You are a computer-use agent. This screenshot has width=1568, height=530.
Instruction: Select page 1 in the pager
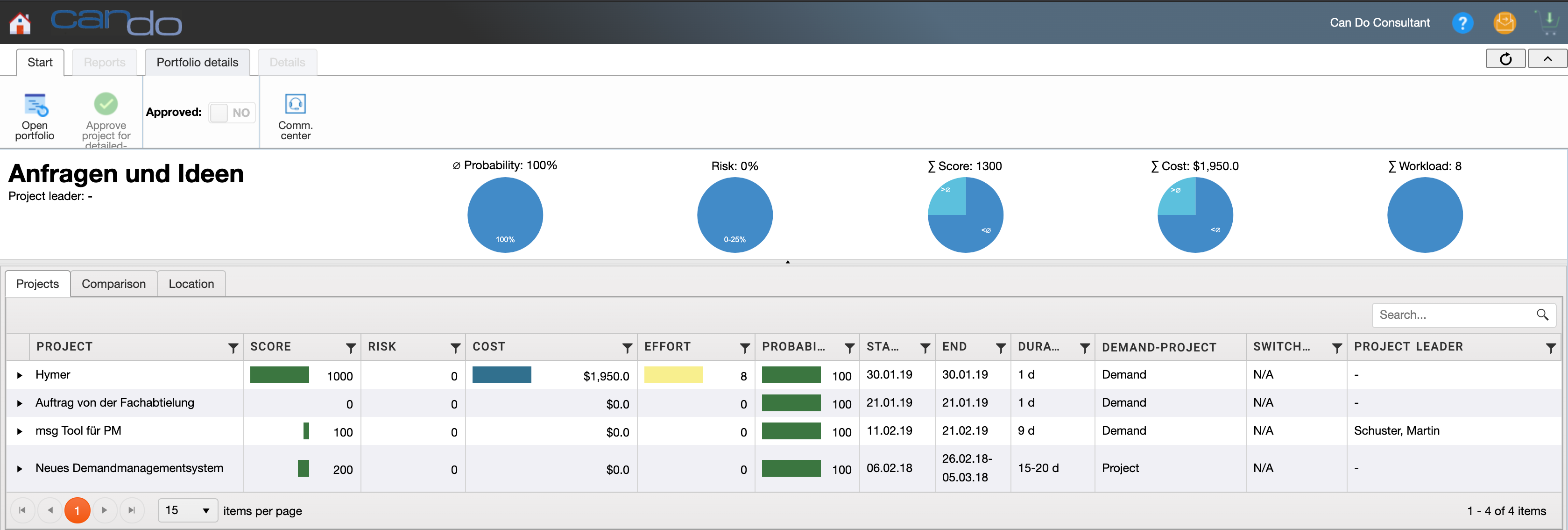click(78, 510)
